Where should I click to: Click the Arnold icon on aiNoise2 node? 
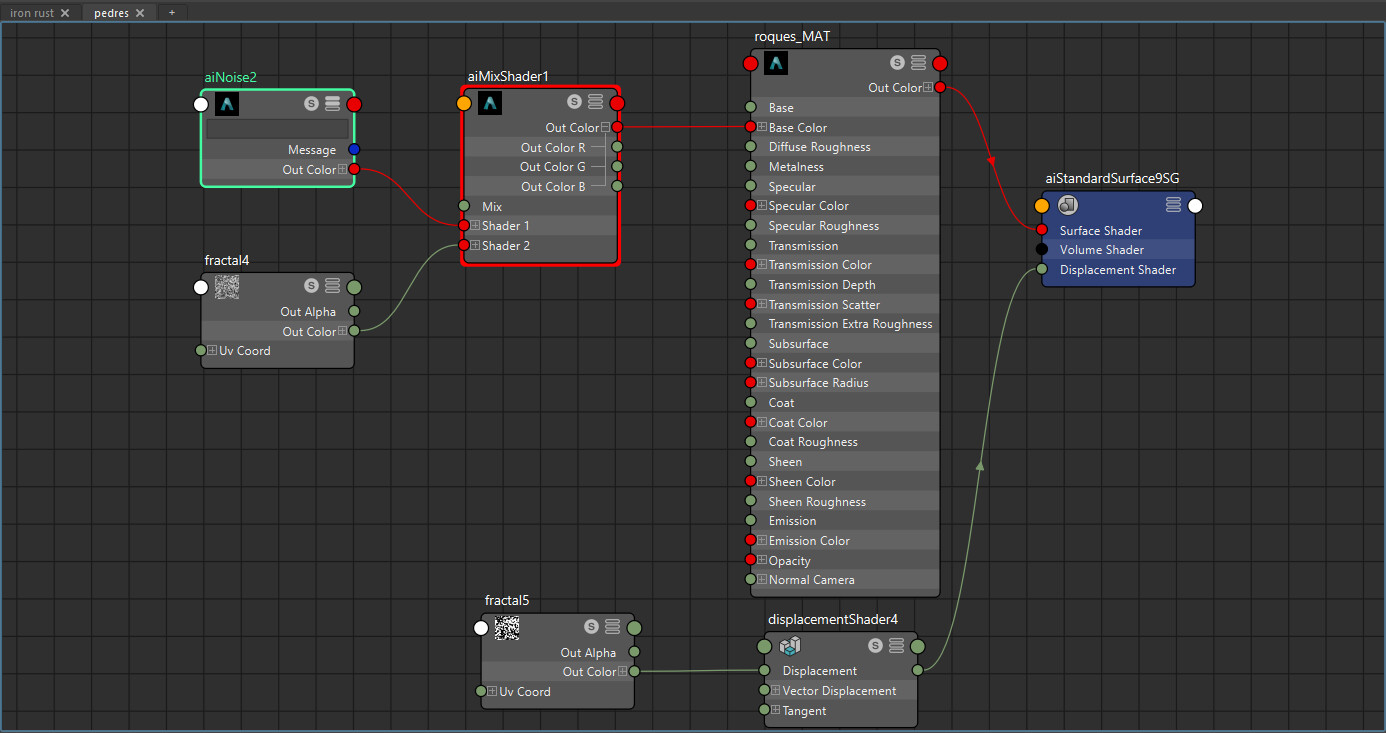point(227,103)
